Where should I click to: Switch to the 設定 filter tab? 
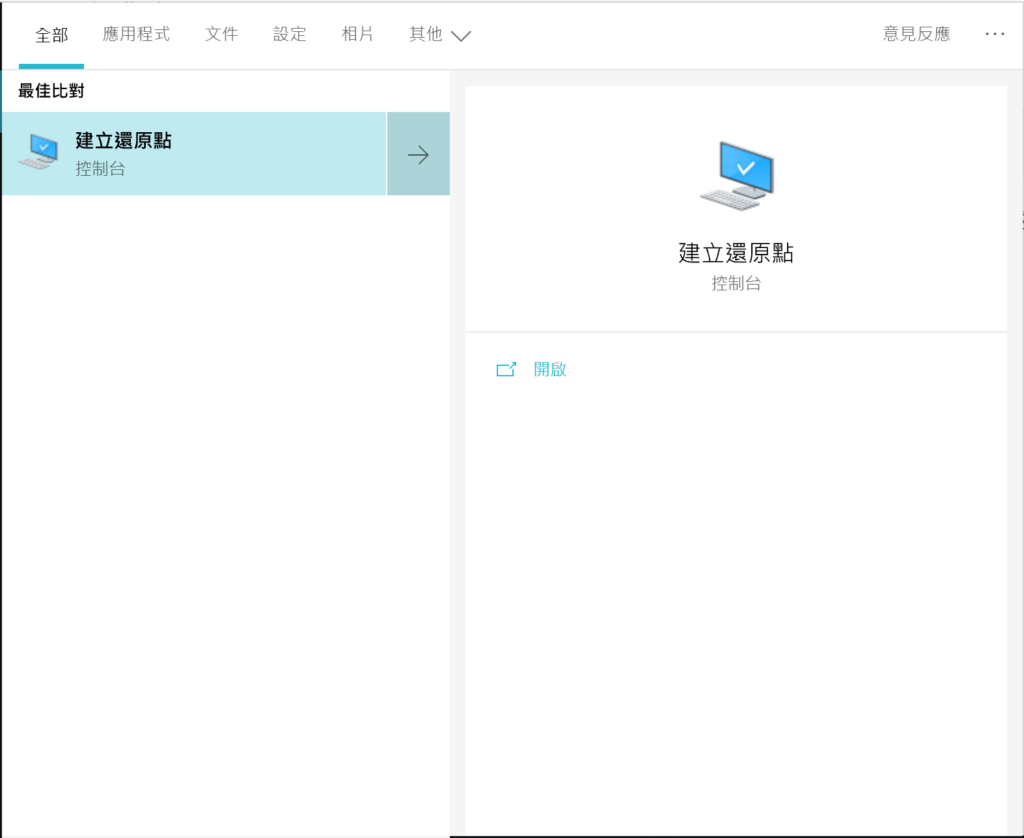click(x=289, y=34)
